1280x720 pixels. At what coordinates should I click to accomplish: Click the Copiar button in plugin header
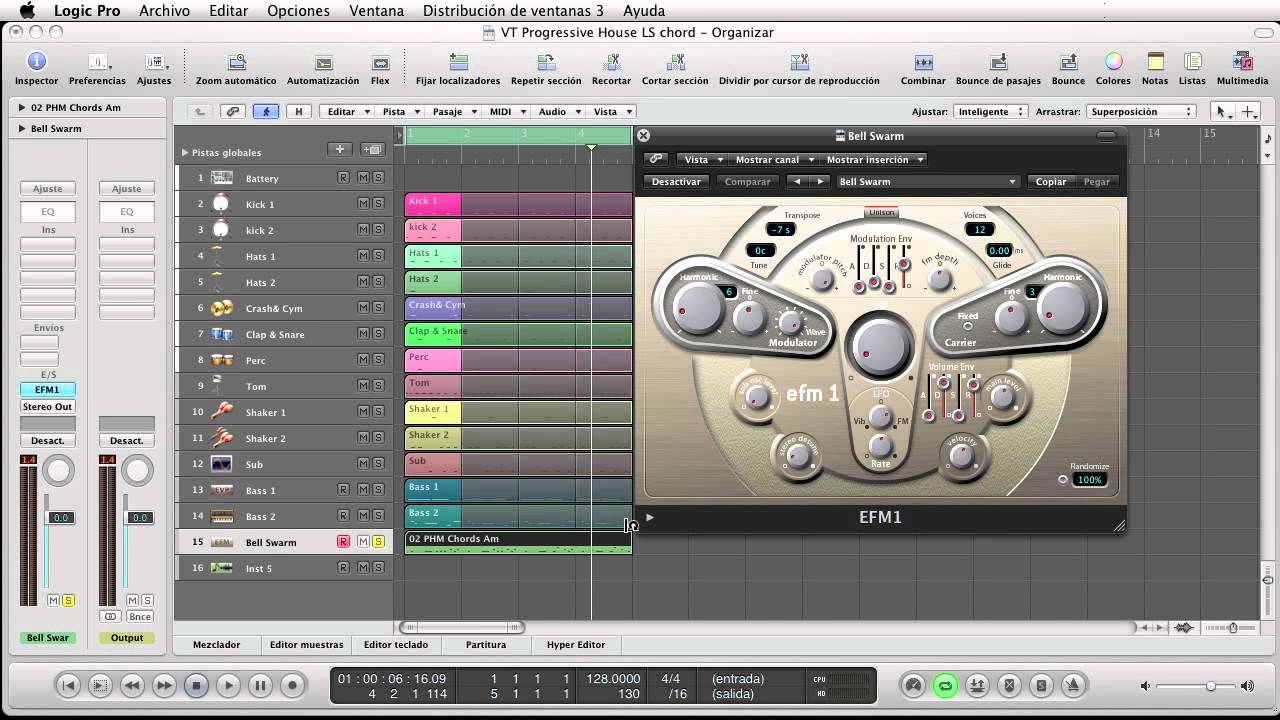(x=1051, y=182)
